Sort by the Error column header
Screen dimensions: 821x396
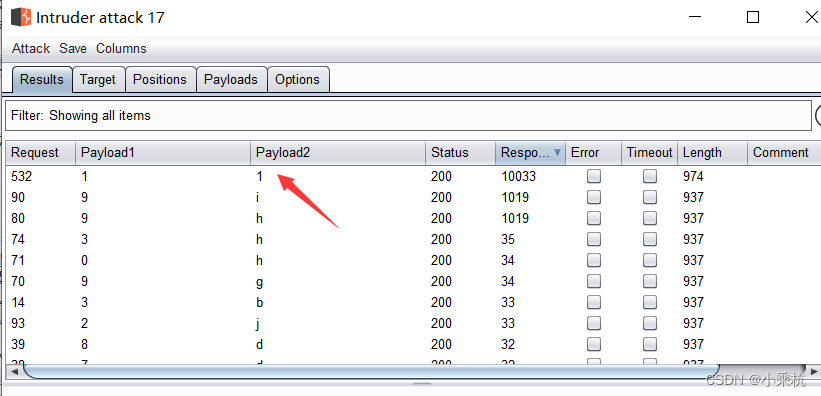click(x=593, y=153)
